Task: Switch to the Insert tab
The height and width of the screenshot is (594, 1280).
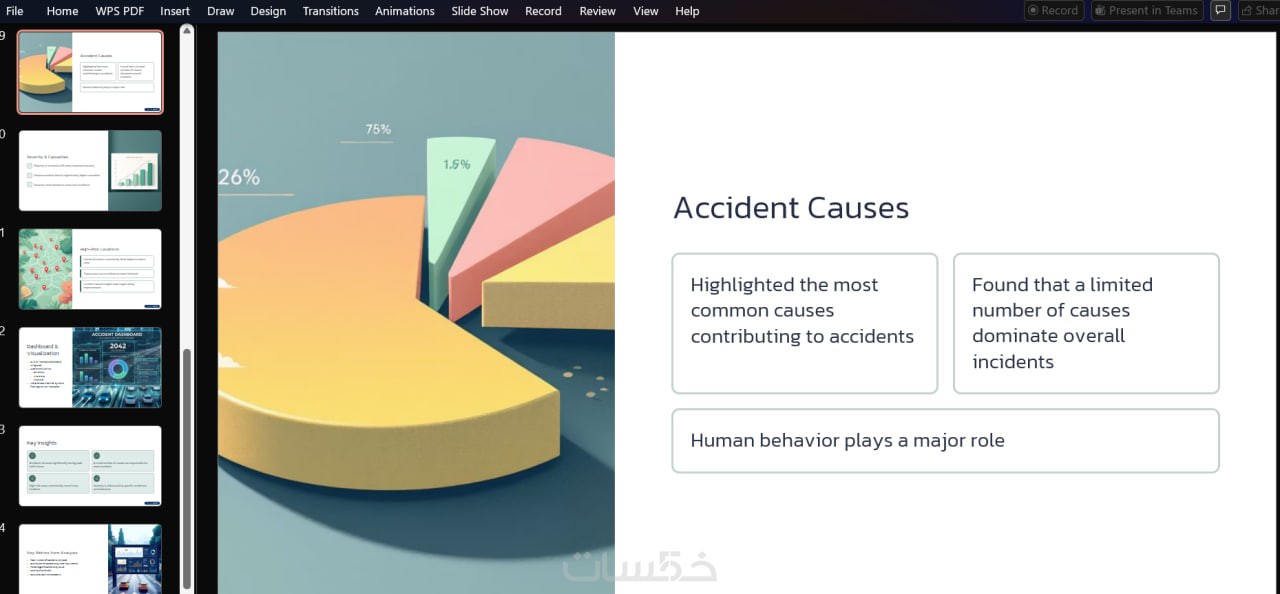Action: pos(175,11)
